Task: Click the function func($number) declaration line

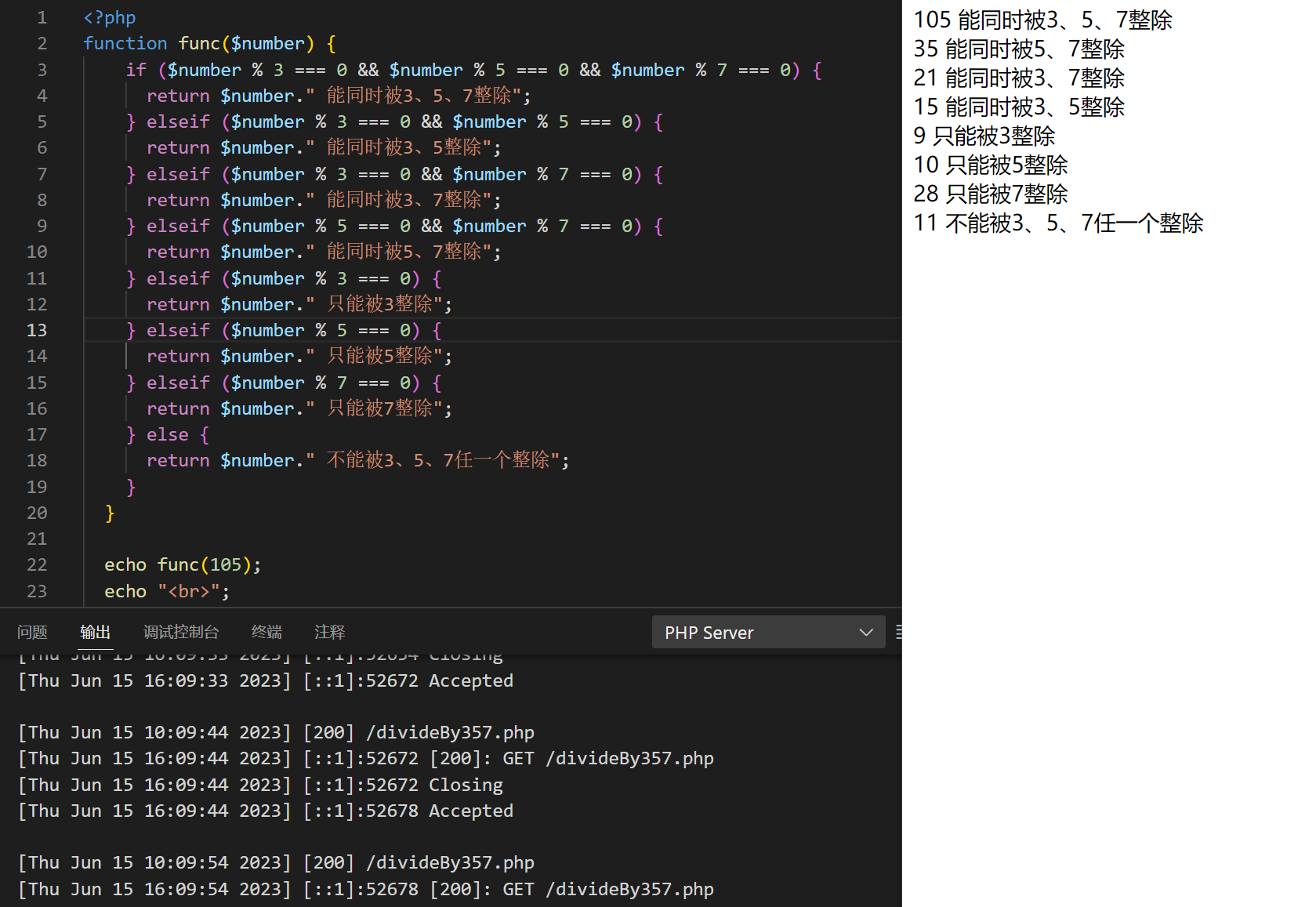Action: pyautogui.click(x=209, y=43)
